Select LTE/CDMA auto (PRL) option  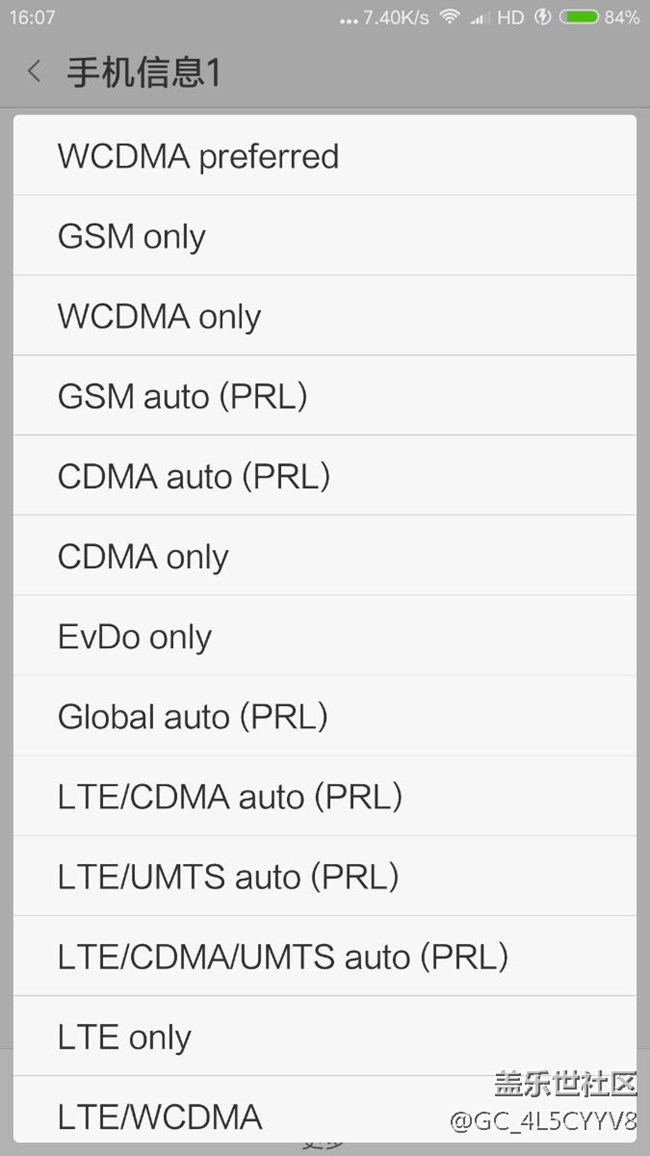(x=230, y=796)
